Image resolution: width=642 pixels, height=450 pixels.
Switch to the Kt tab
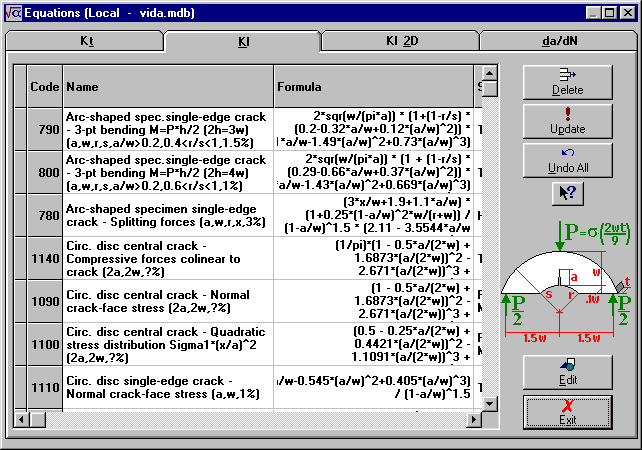(86, 41)
